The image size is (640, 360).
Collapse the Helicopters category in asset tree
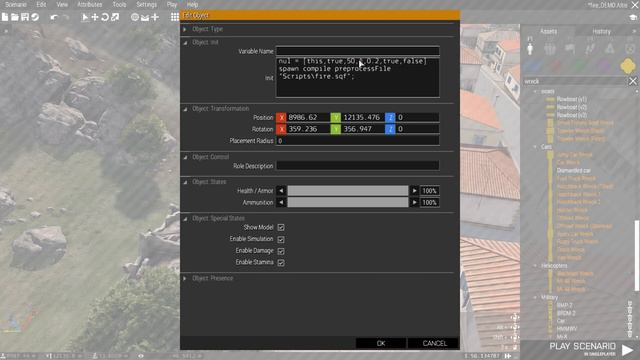[x=536, y=266]
